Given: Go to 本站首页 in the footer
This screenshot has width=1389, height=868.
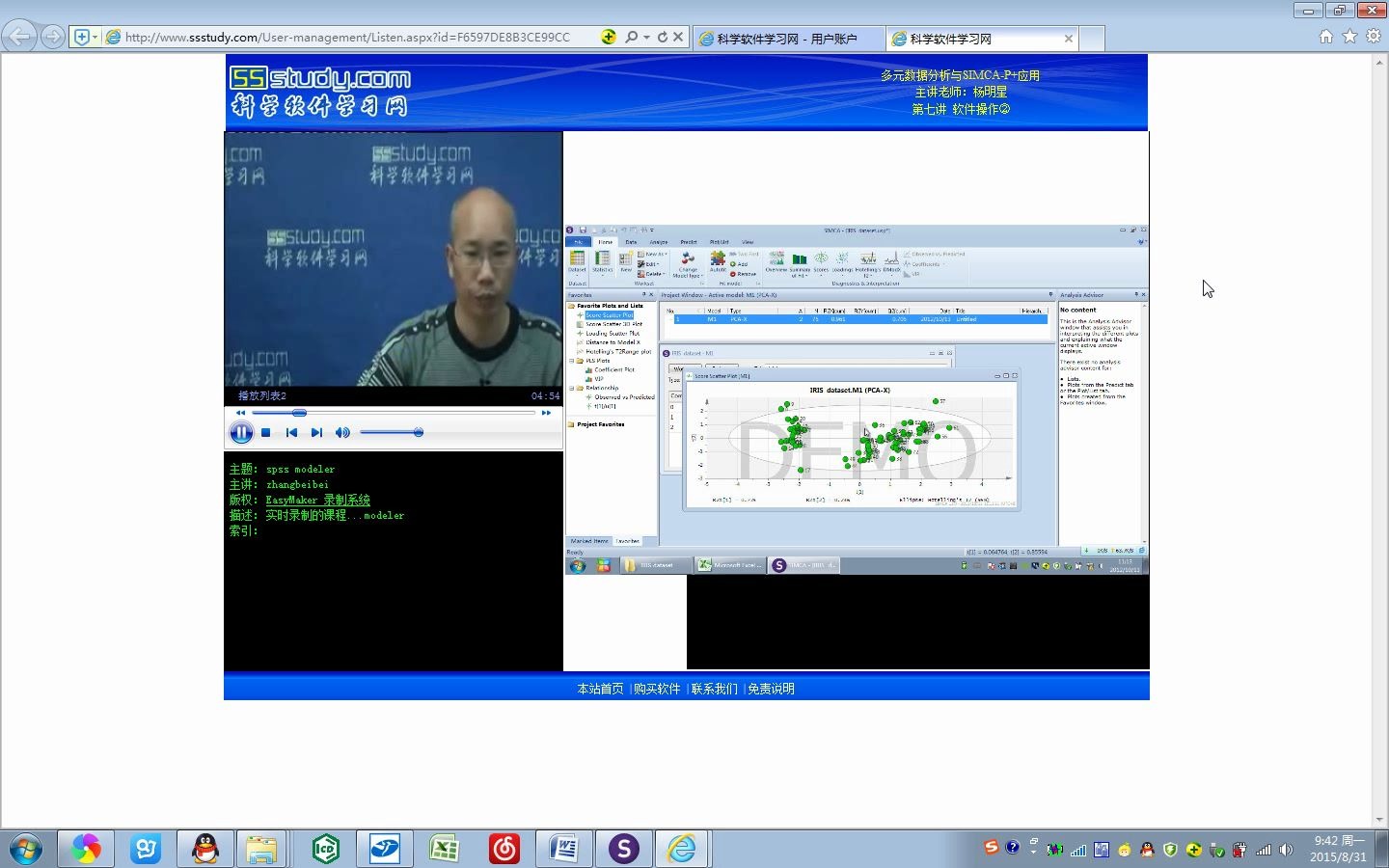Looking at the screenshot, I should point(600,689).
